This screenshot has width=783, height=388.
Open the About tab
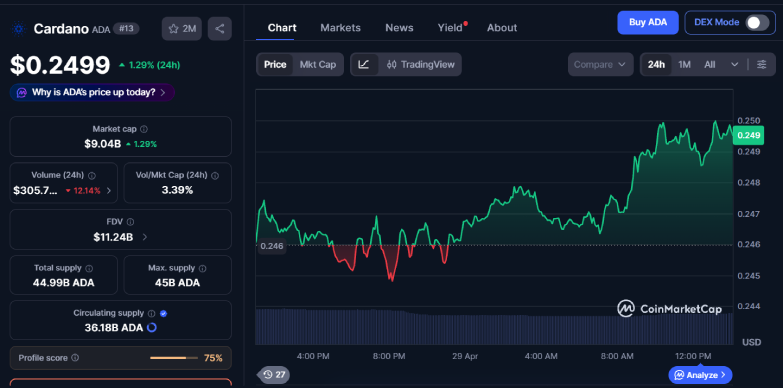[x=502, y=27]
